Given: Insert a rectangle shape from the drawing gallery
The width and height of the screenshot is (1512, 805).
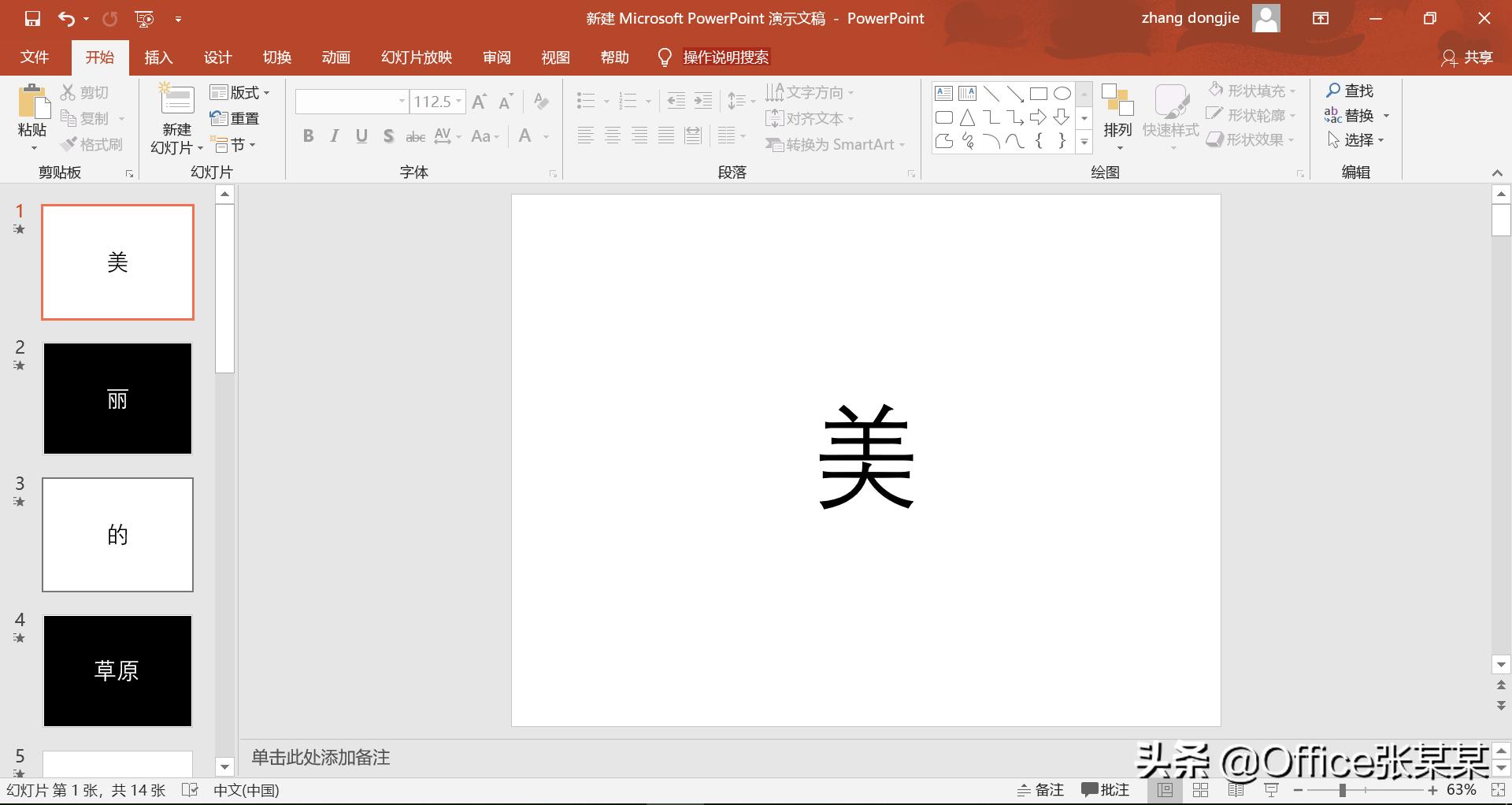Looking at the screenshot, I should pos(1038,92).
